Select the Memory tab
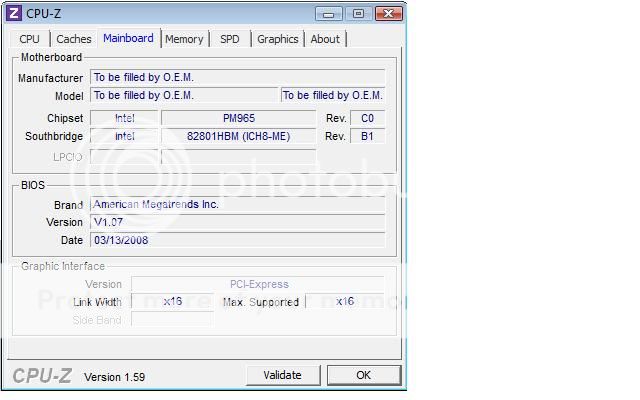Viewport: 640px width, 400px height. click(184, 39)
